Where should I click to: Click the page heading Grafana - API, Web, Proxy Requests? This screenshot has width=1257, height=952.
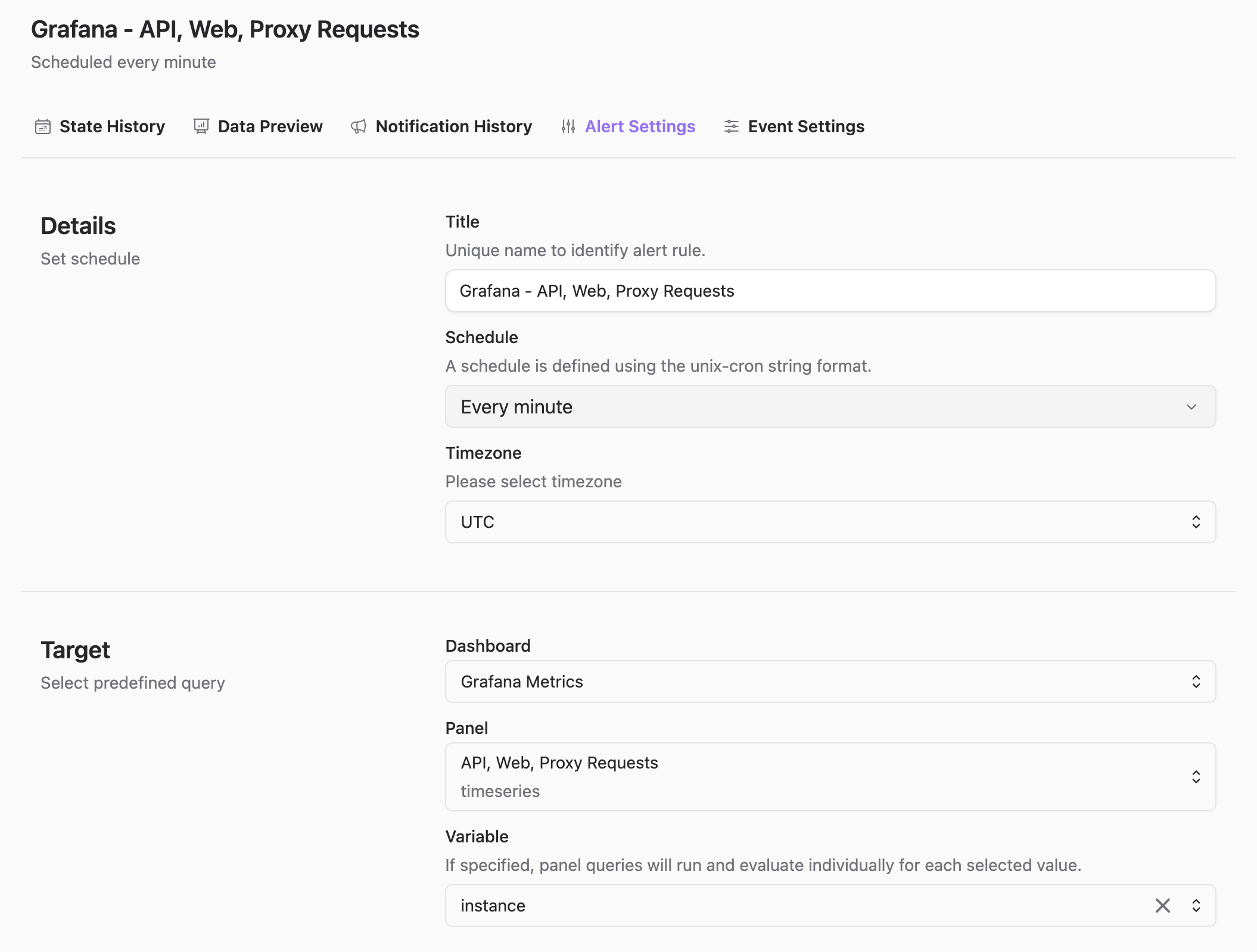[225, 29]
